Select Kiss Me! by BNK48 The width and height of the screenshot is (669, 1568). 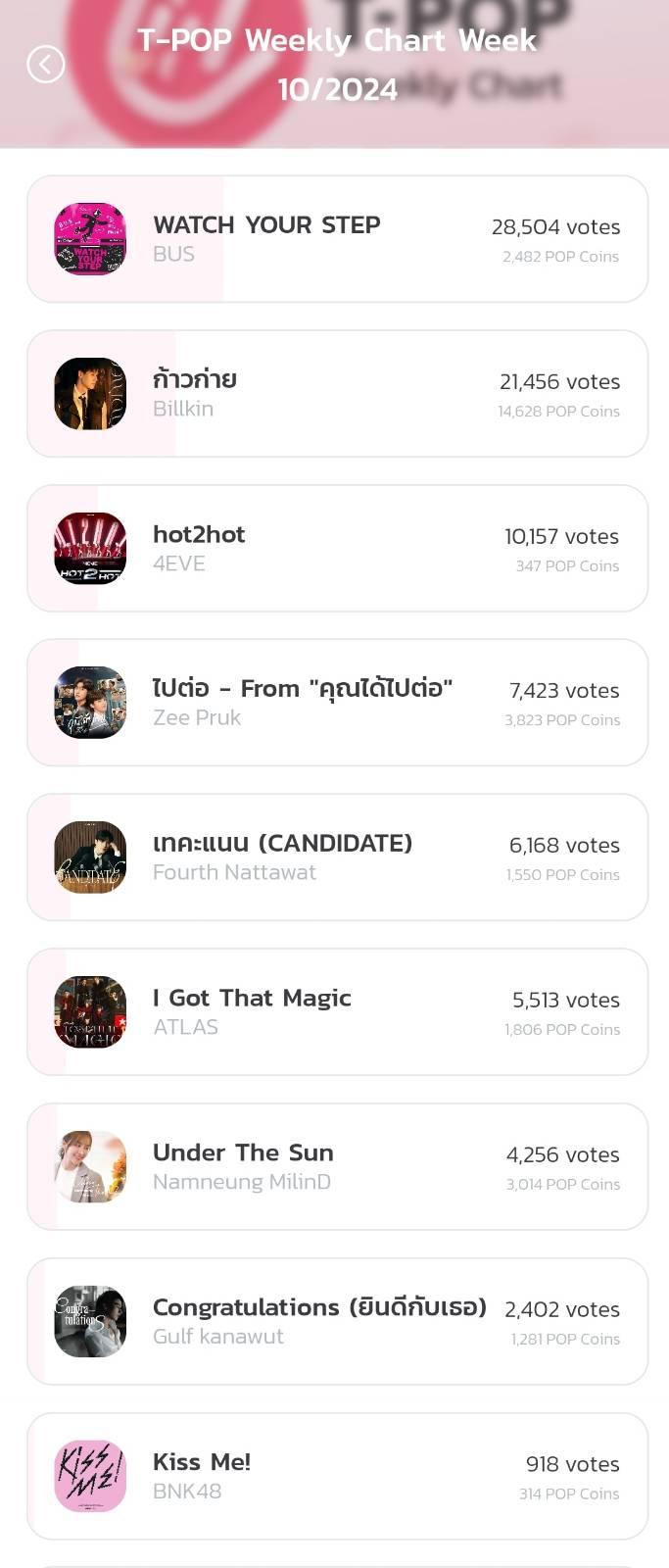coord(338,1477)
